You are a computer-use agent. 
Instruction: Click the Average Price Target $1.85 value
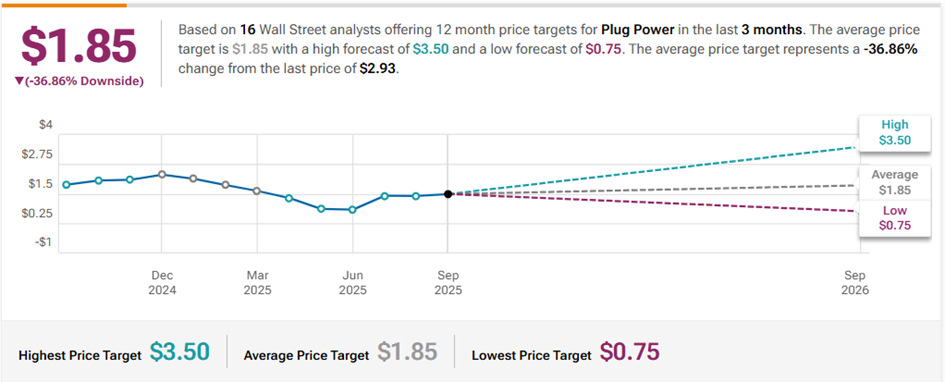pyautogui.click(x=407, y=351)
